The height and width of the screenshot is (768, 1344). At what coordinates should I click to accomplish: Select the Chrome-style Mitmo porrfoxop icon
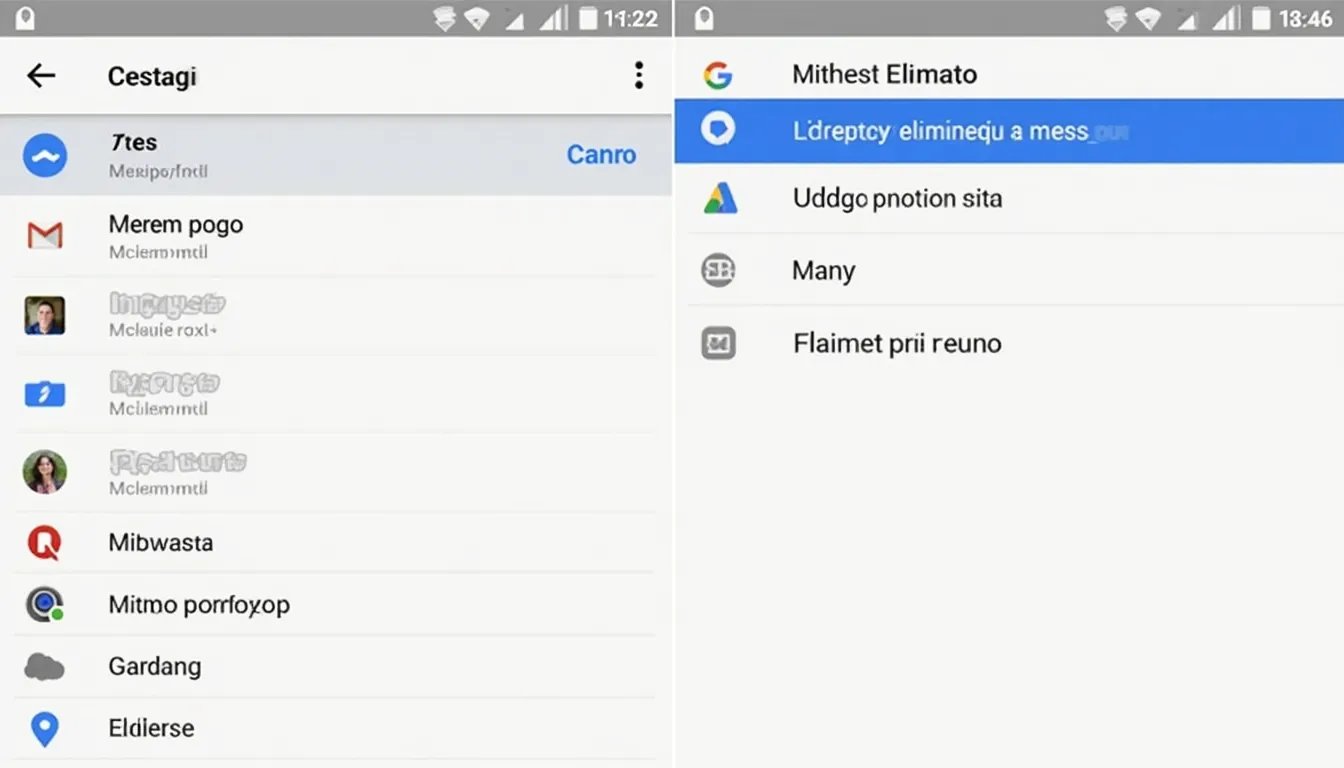click(x=44, y=604)
